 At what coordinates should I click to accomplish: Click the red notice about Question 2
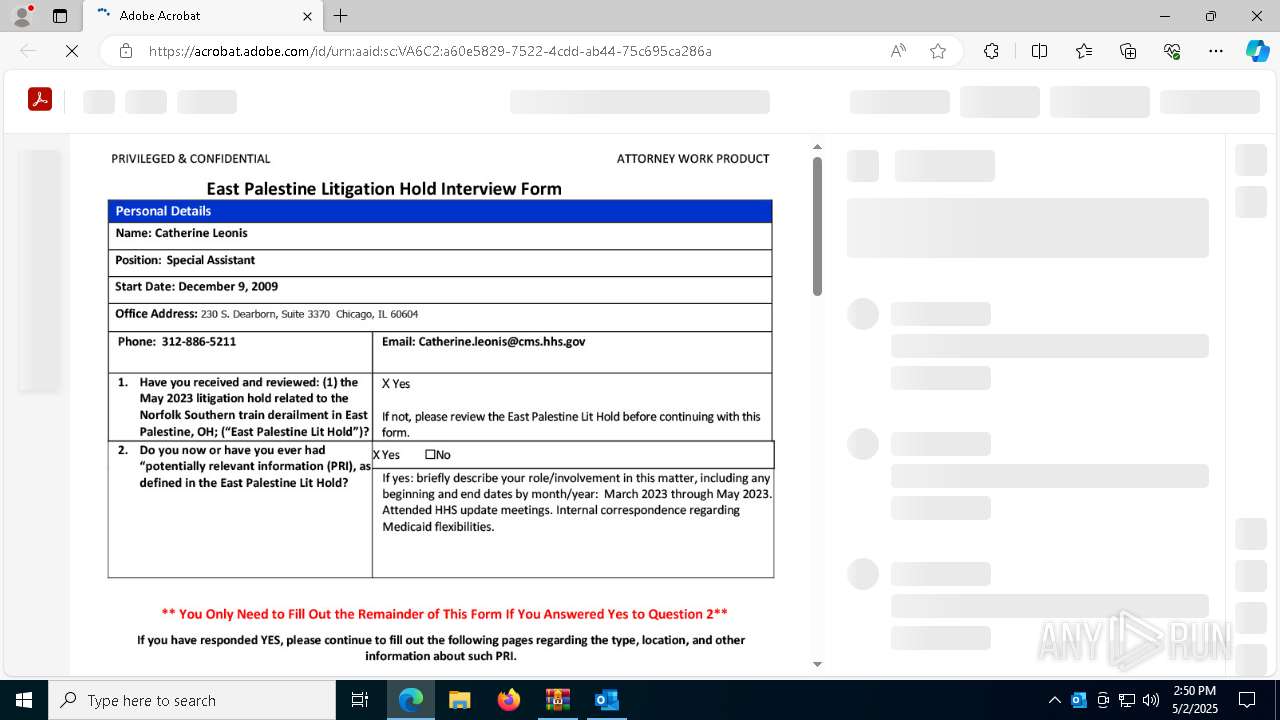coord(444,614)
